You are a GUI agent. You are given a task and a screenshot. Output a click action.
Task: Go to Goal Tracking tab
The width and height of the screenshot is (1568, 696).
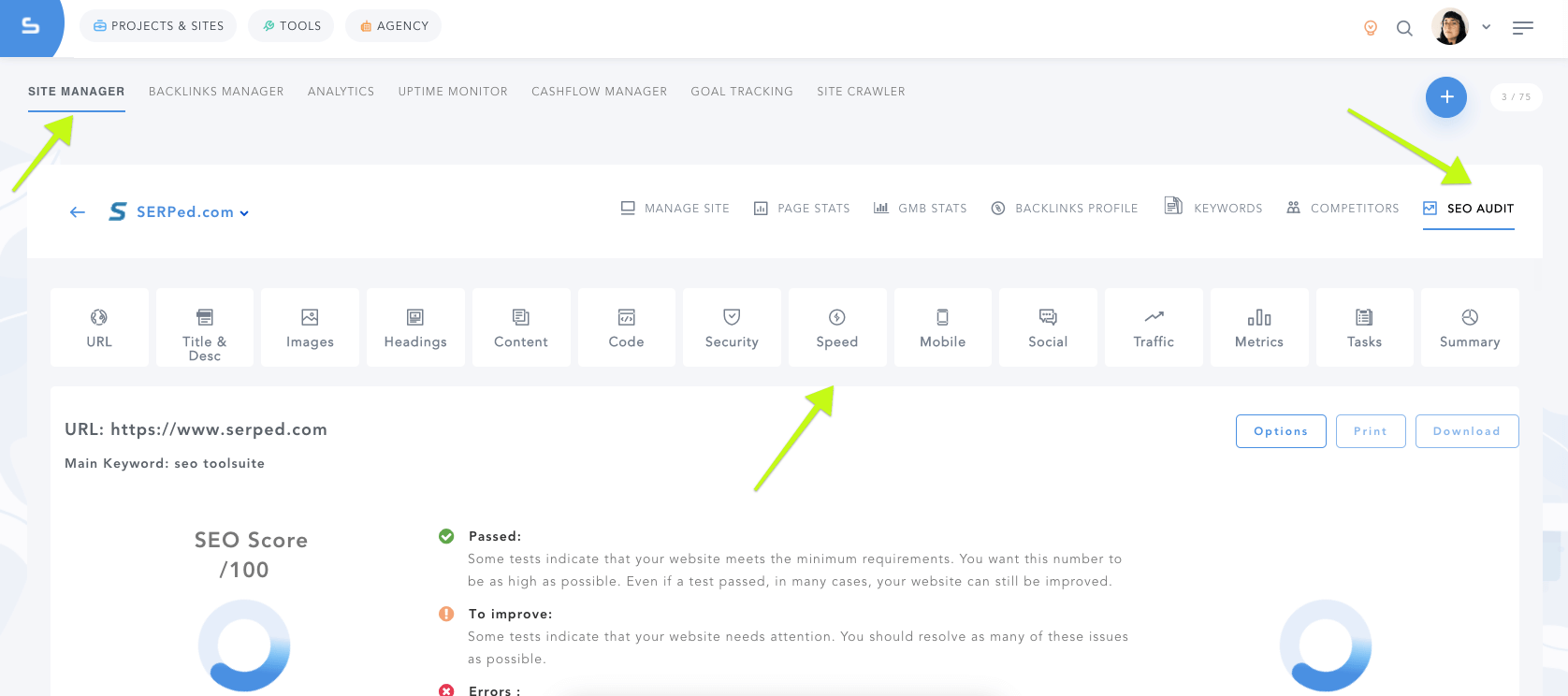point(742,92)
